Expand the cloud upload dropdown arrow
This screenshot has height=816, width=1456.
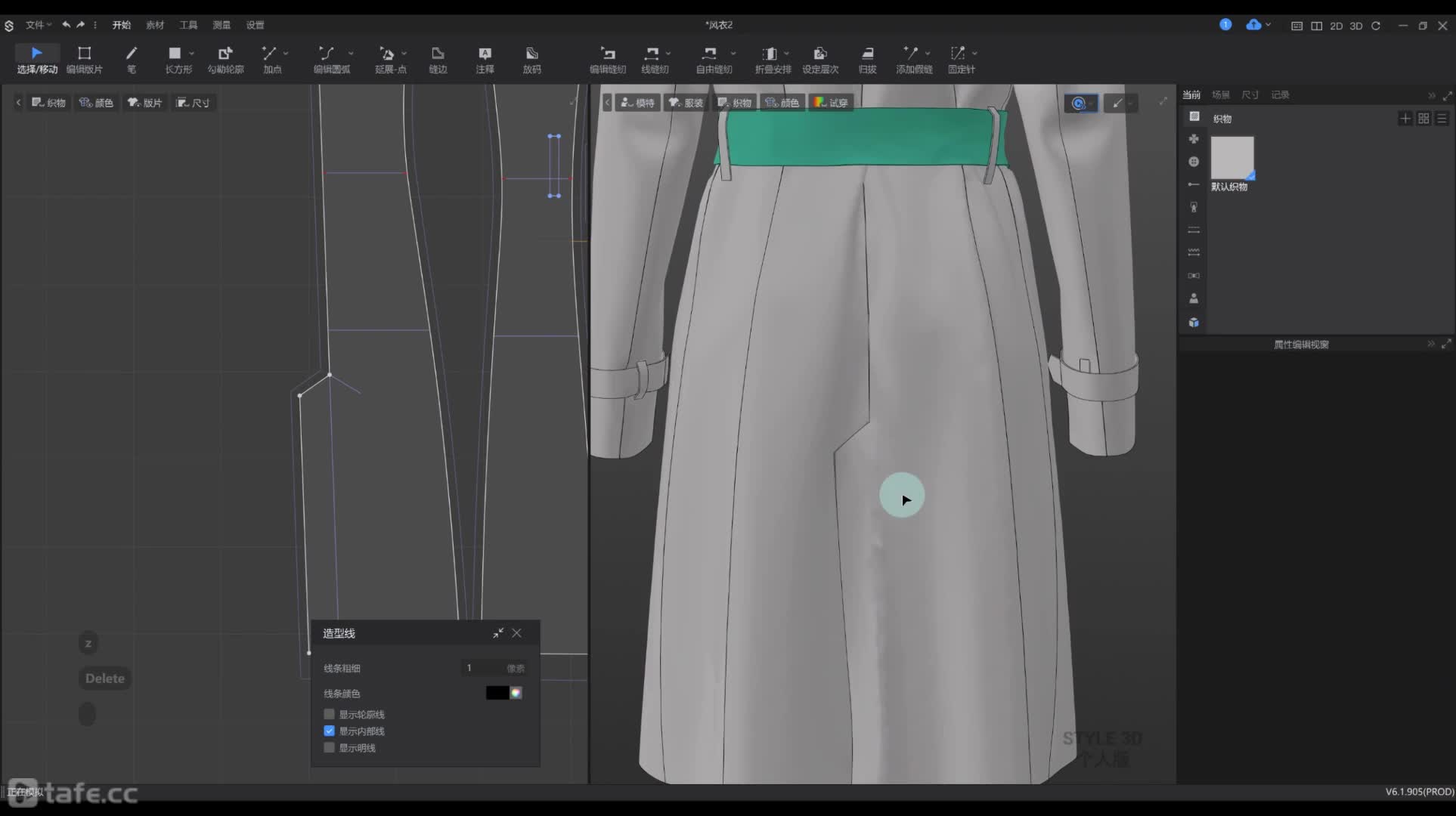1269,25
